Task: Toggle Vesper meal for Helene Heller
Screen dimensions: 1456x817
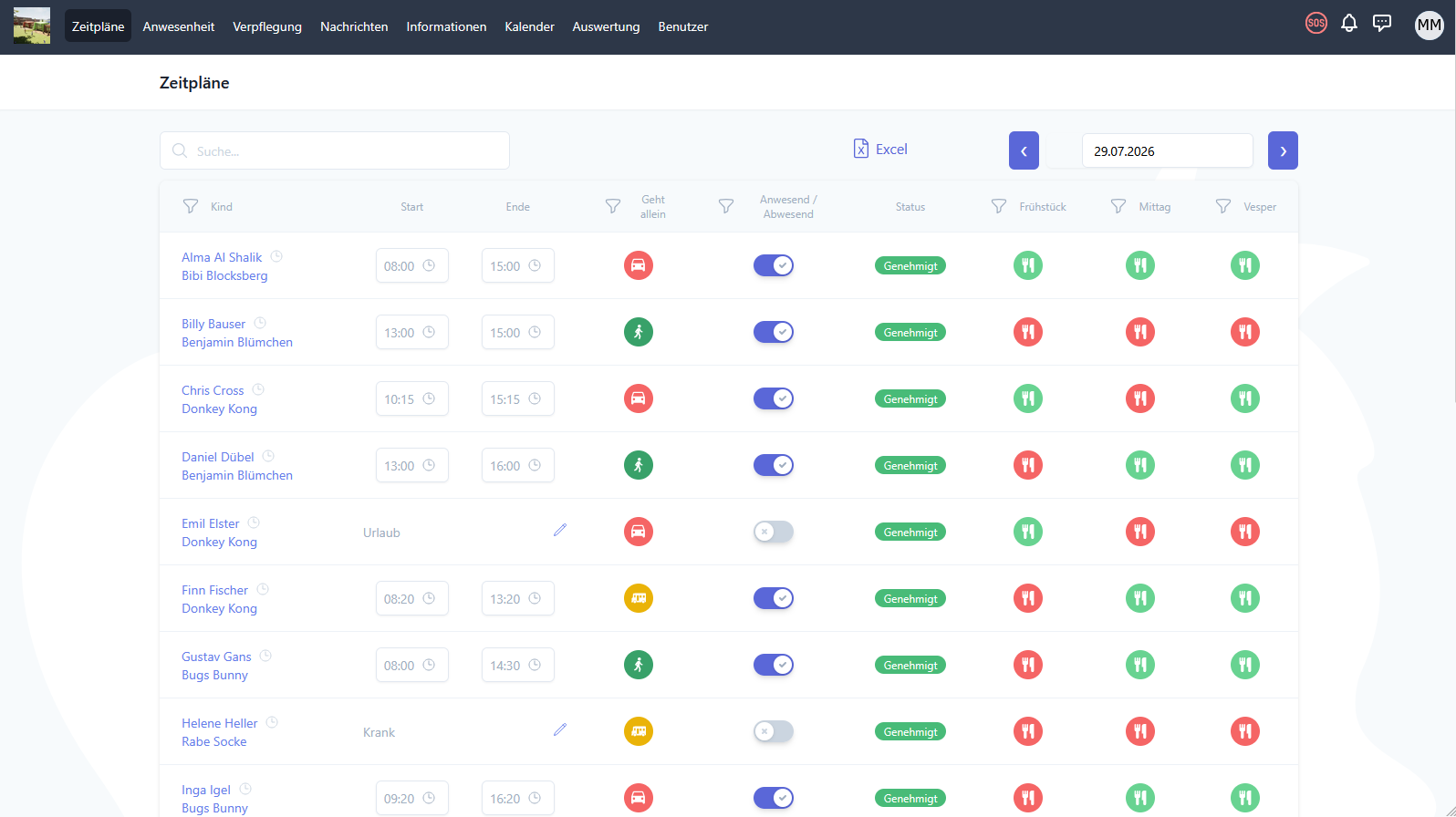Action: pos(1245,731)
